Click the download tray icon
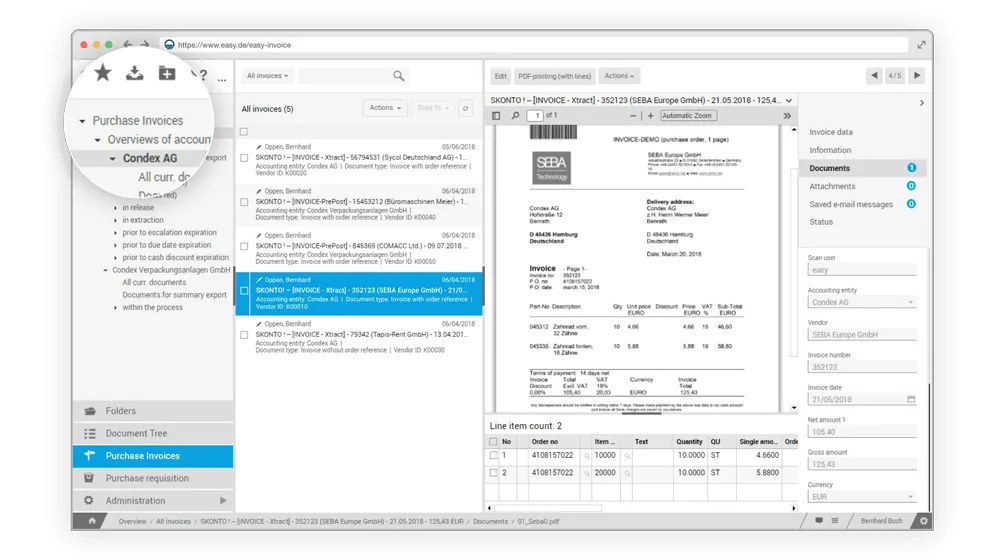The width and height of the screenshot is (1000, 560). [135, 73]
